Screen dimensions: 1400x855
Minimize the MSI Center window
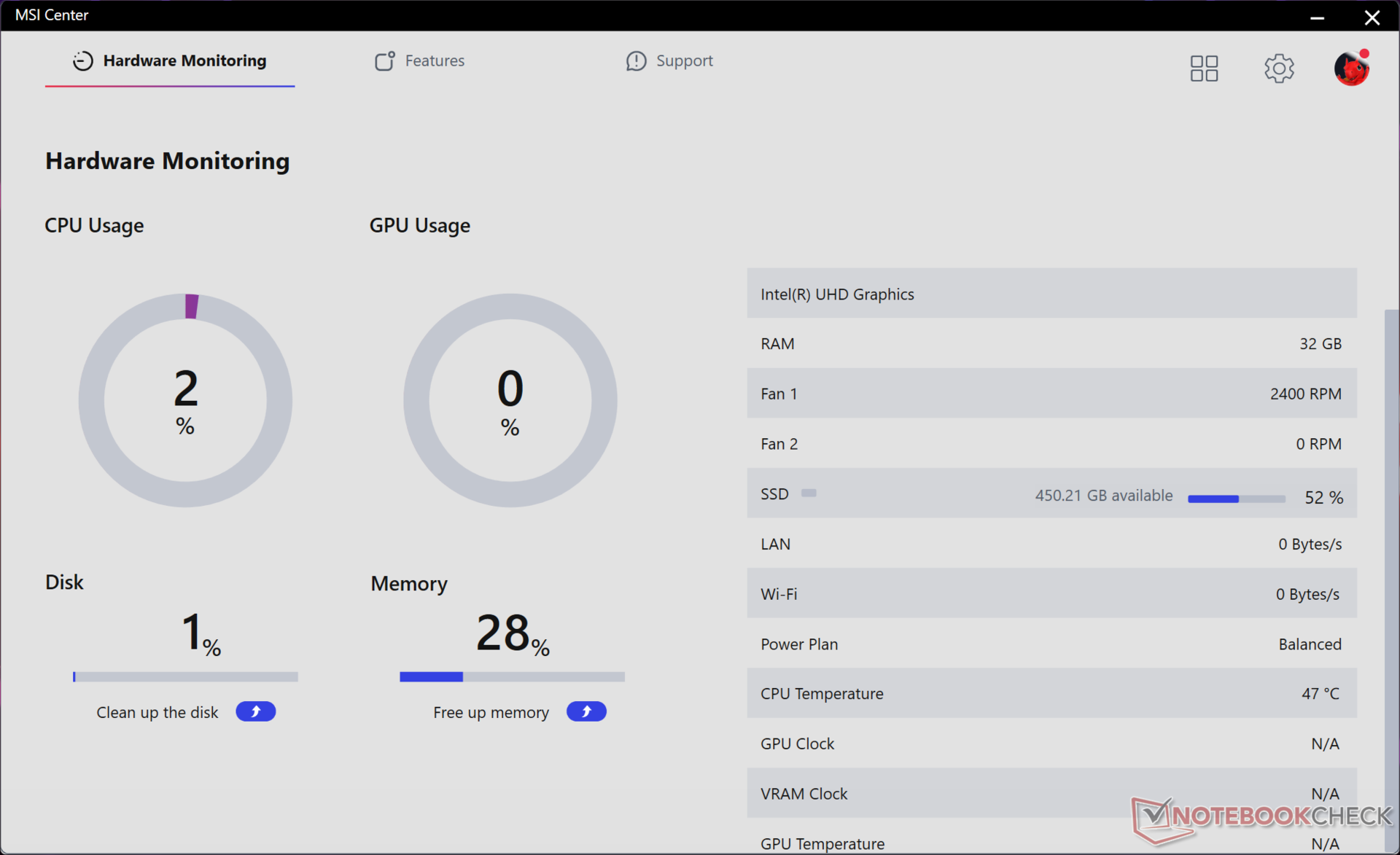pyautogui.click(x=1317, y=17)
